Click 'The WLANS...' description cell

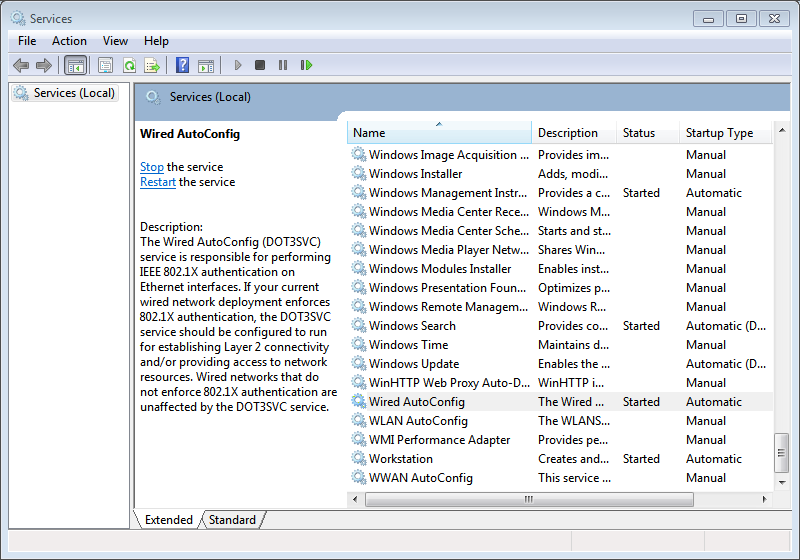pyautogui.click(x=574, y=421)
